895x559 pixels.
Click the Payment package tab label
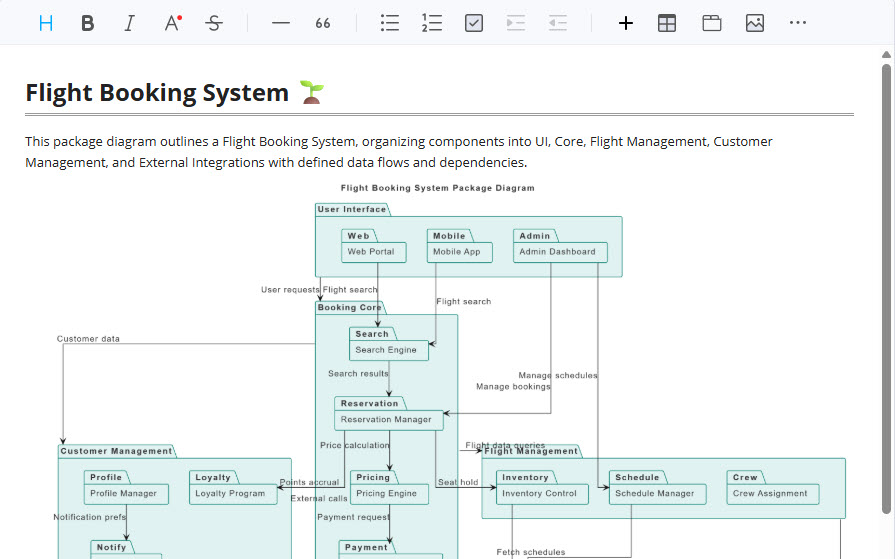366,548
